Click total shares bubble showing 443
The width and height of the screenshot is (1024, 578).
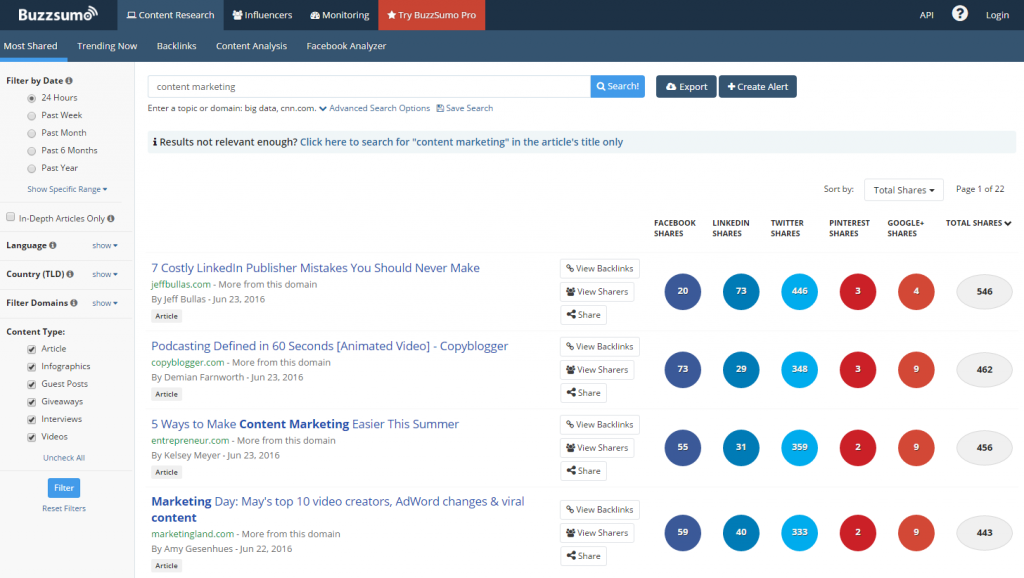tap(984, 532)
